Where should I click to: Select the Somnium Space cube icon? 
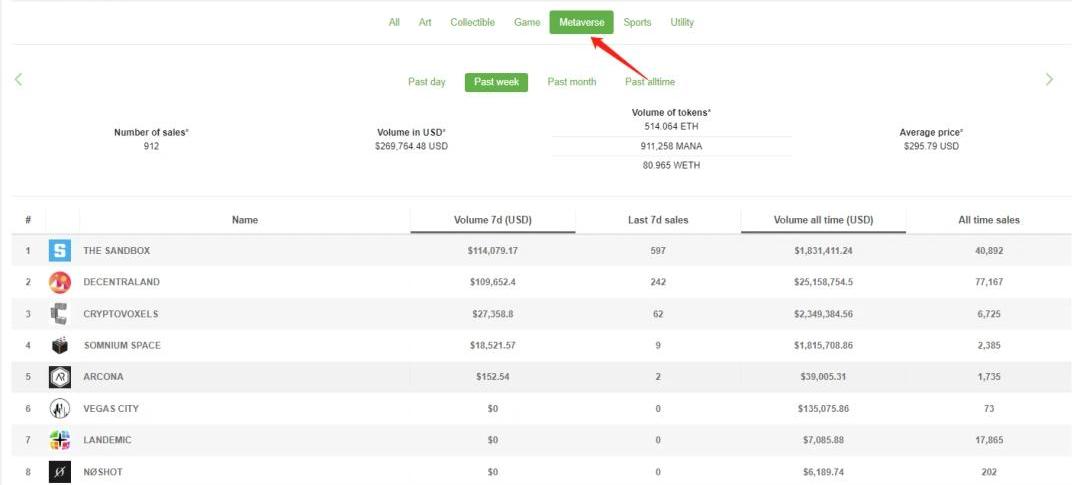(60, 346)
